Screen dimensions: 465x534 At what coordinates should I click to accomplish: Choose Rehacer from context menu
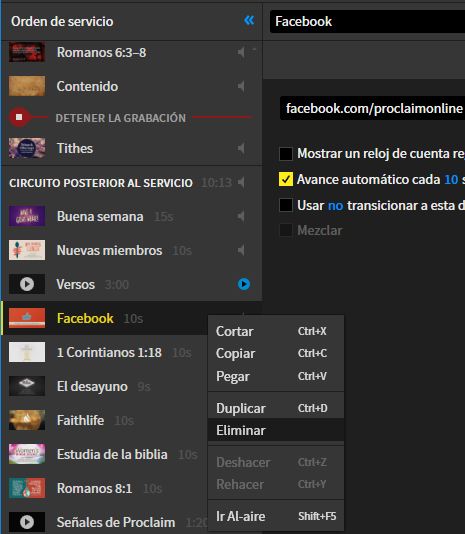[x=276, y=484]
